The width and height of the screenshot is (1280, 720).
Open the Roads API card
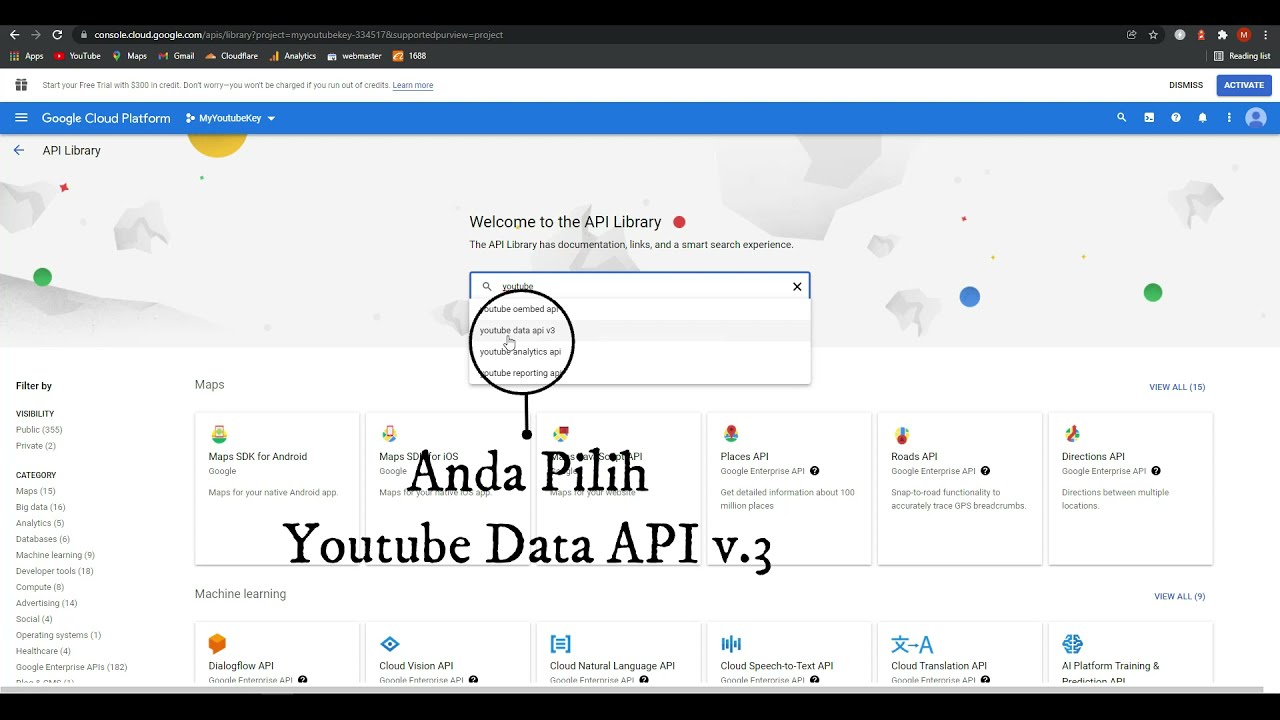(960, 489)
